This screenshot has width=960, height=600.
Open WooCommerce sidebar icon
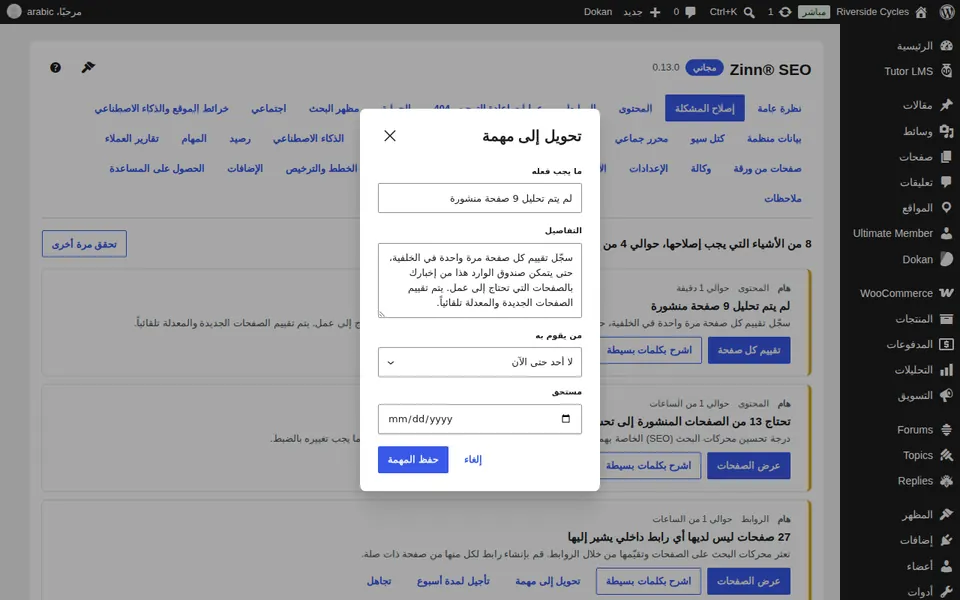947,293
